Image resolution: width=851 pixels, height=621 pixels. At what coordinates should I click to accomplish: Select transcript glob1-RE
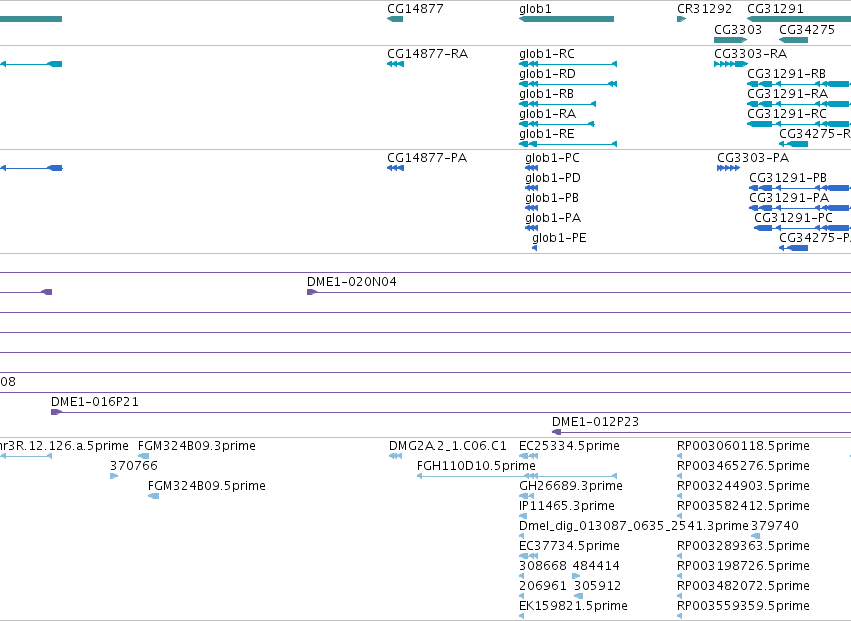pos(547,134)
